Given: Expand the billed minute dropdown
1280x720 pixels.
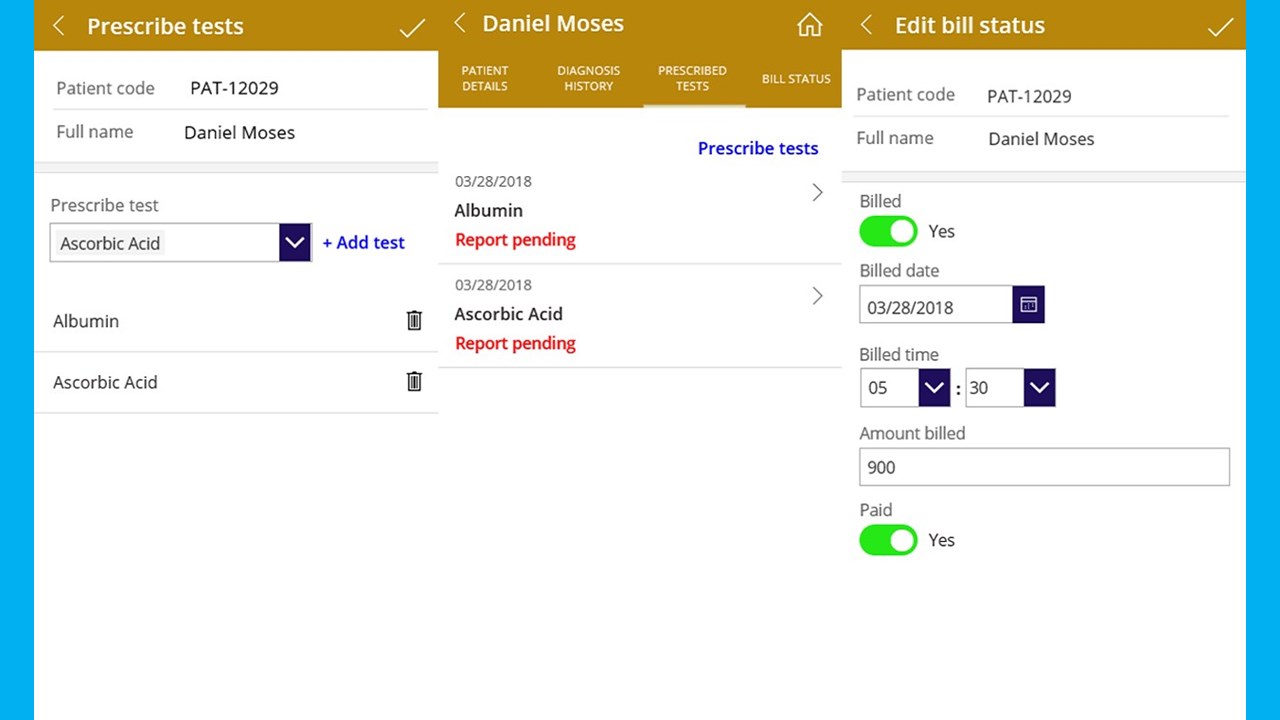Looking at the screenshot, I should point(1039,388).
